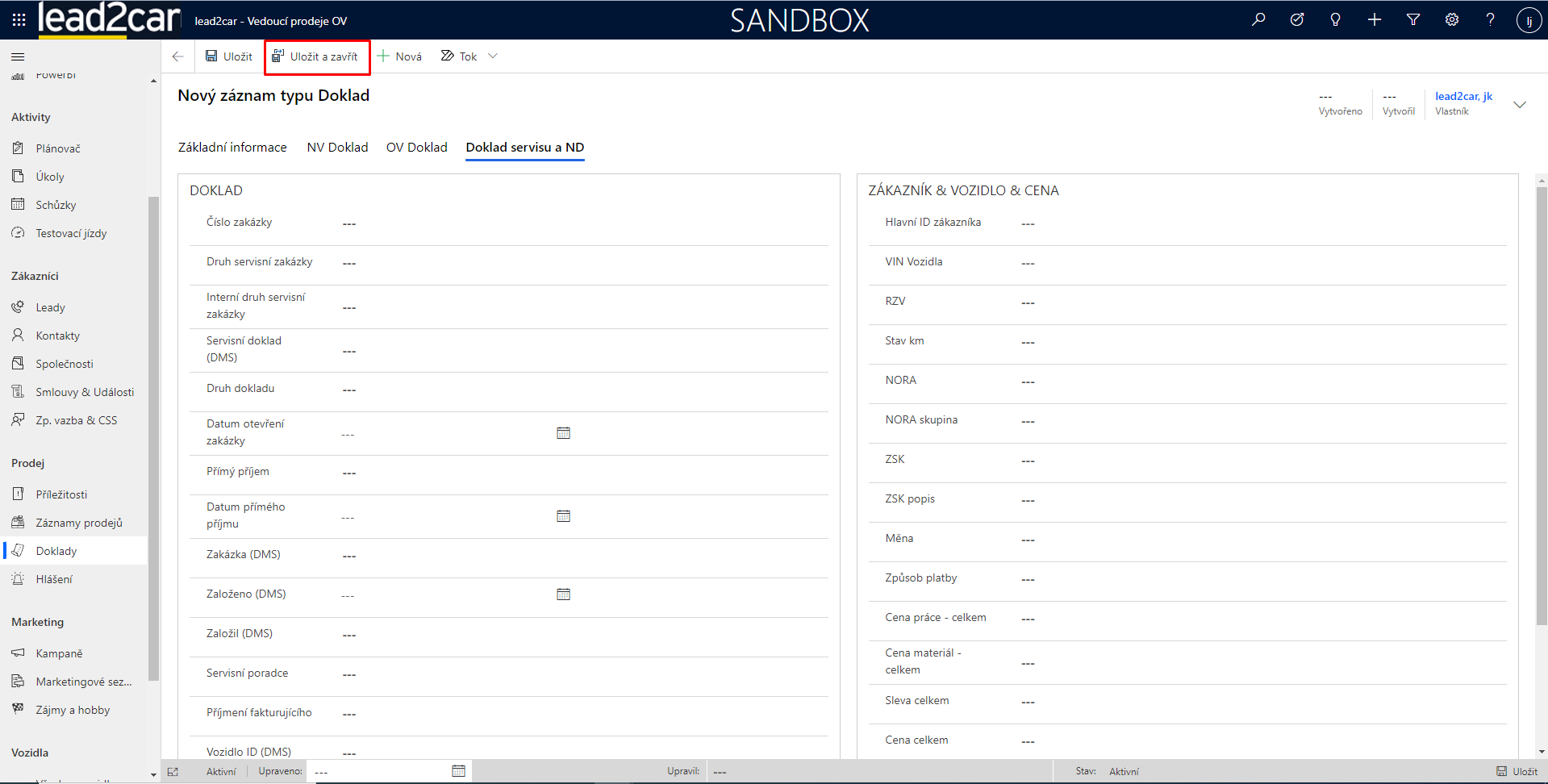Click the Uložit a zavřít button
Screen dimensions: 1548x784
pyautogui.click(x=316, y=56)
